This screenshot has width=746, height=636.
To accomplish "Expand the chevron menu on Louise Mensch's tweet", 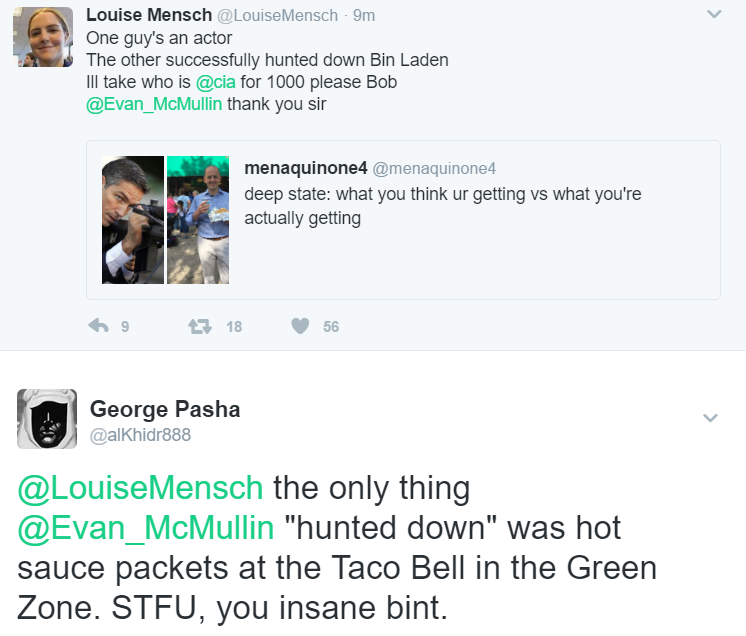I will (x=714, y=14).
